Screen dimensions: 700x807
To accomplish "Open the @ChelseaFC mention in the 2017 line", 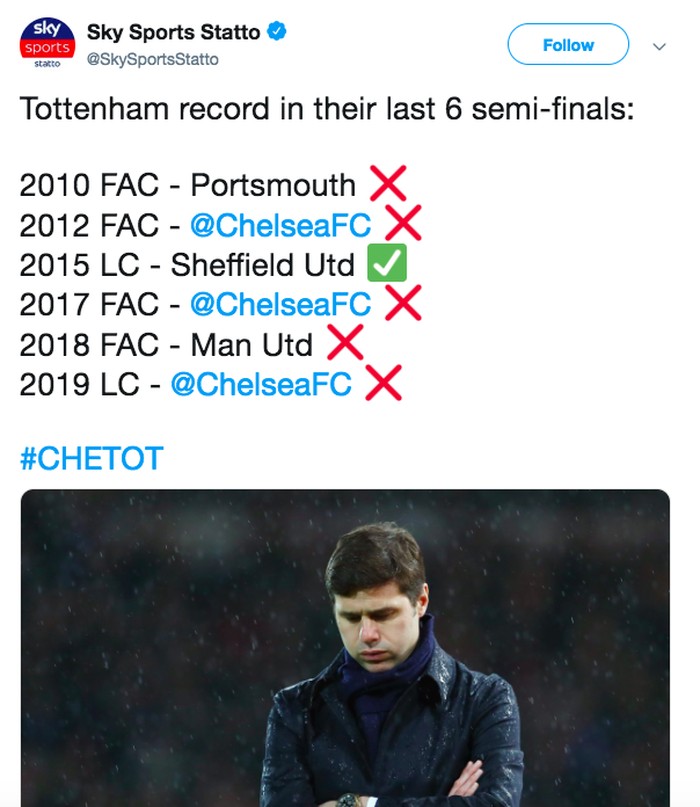I will pos(280,304).
